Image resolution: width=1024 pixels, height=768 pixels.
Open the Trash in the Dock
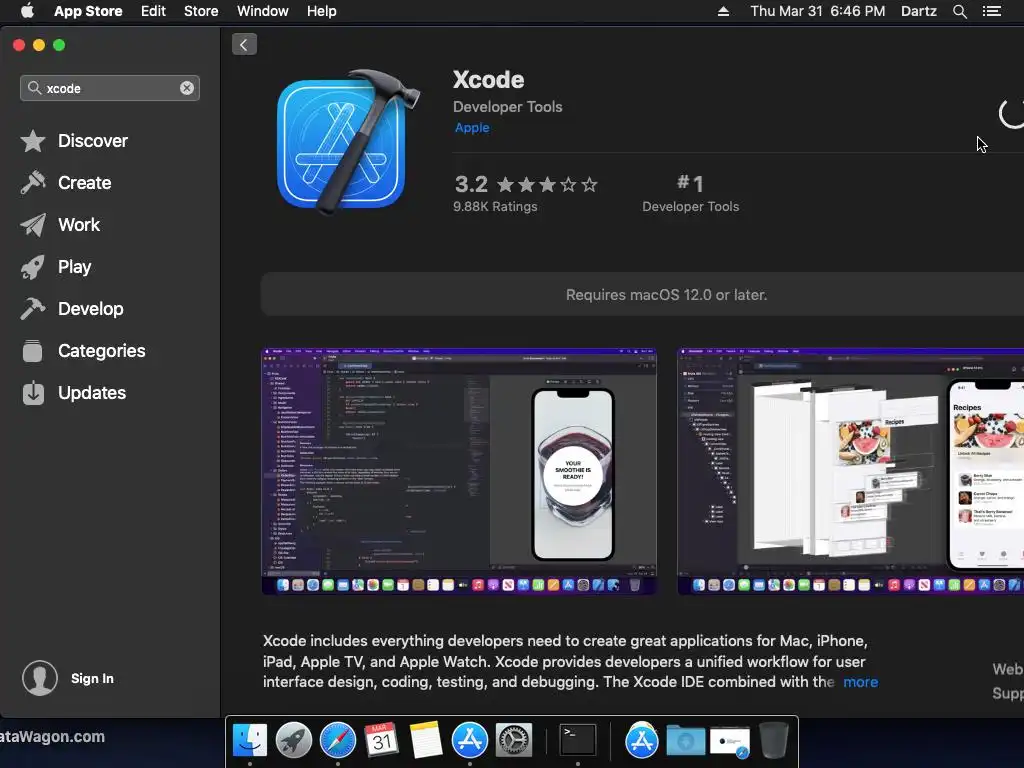(774, 741)
